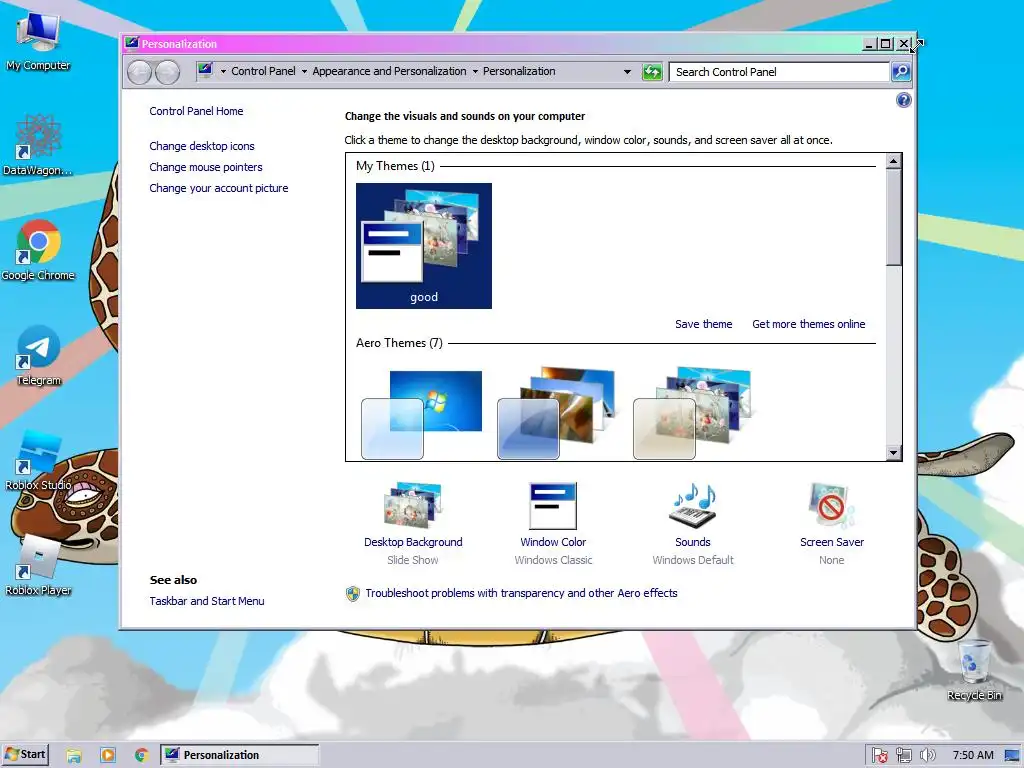Screen dimensions: 1024x768
Task: Click the Save theme link
Action: [x=703, y=324]
